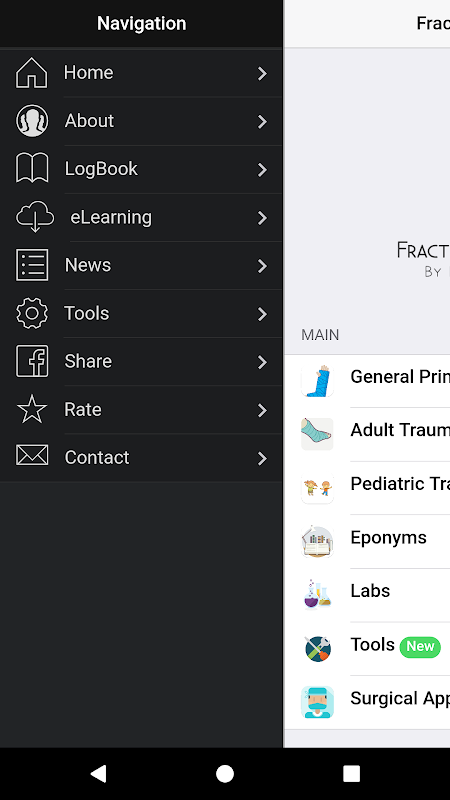Tap the Rate star icon

pos(32,409)
